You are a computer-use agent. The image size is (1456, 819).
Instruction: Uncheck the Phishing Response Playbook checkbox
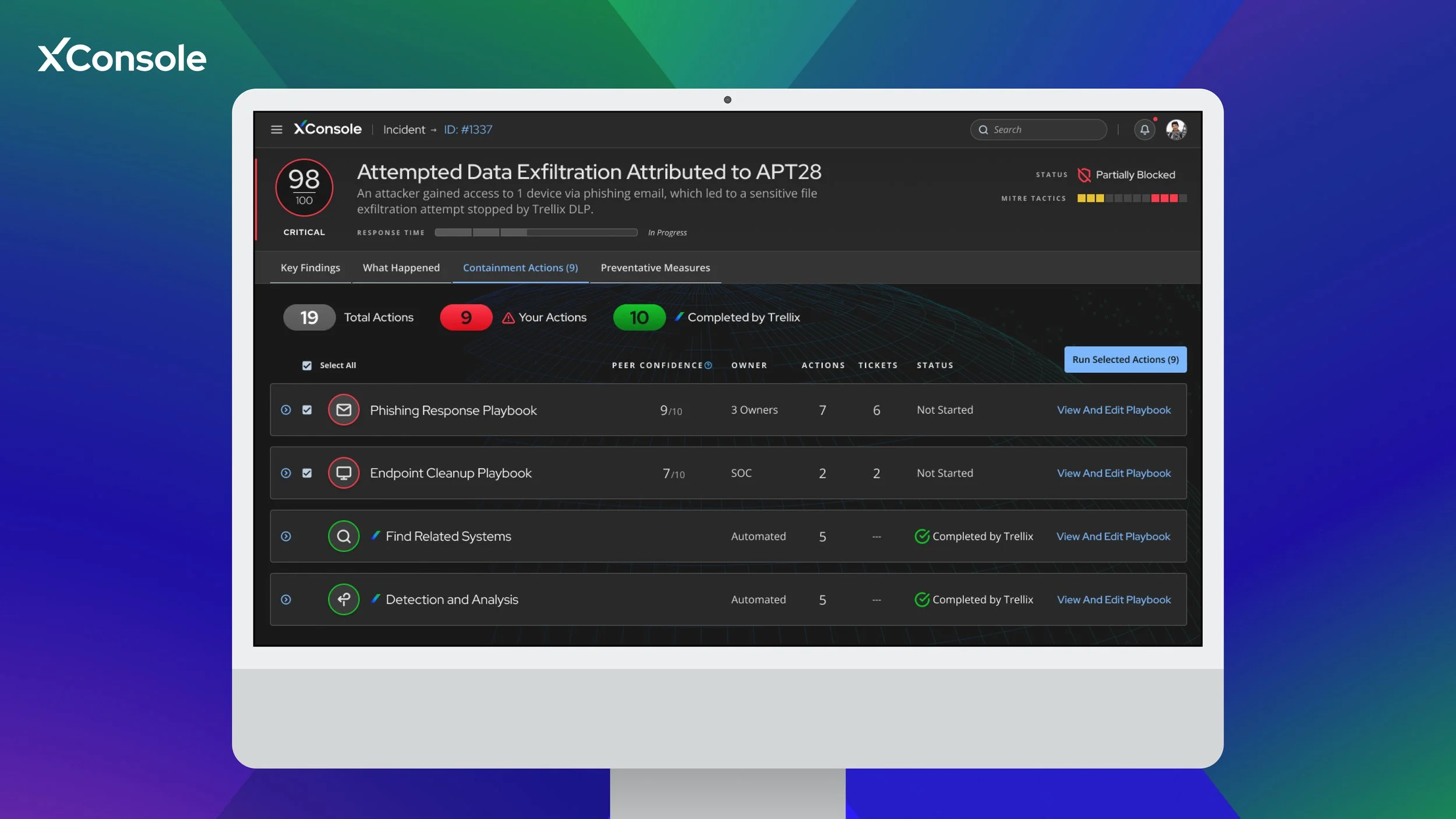[x=307, y=409]
